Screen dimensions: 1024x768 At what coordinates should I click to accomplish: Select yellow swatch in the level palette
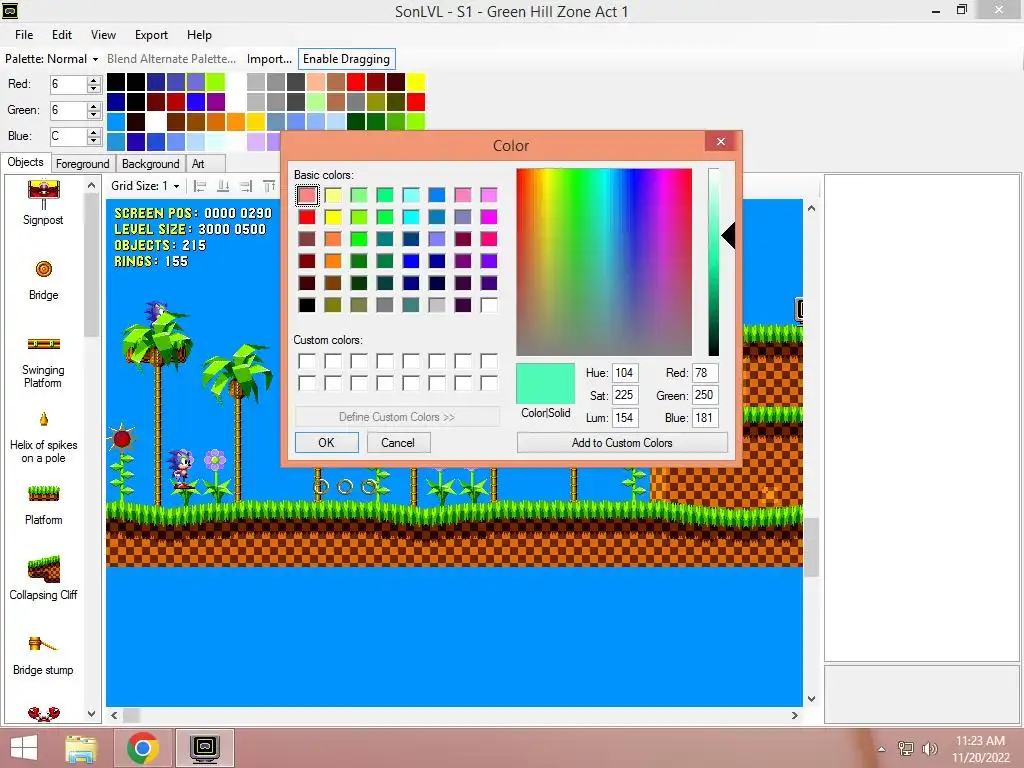point(416,82)
